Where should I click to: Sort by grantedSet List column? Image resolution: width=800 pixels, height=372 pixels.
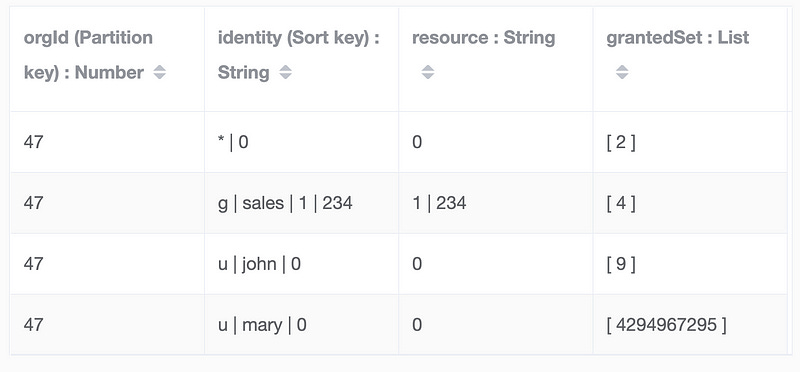point(621,72)
